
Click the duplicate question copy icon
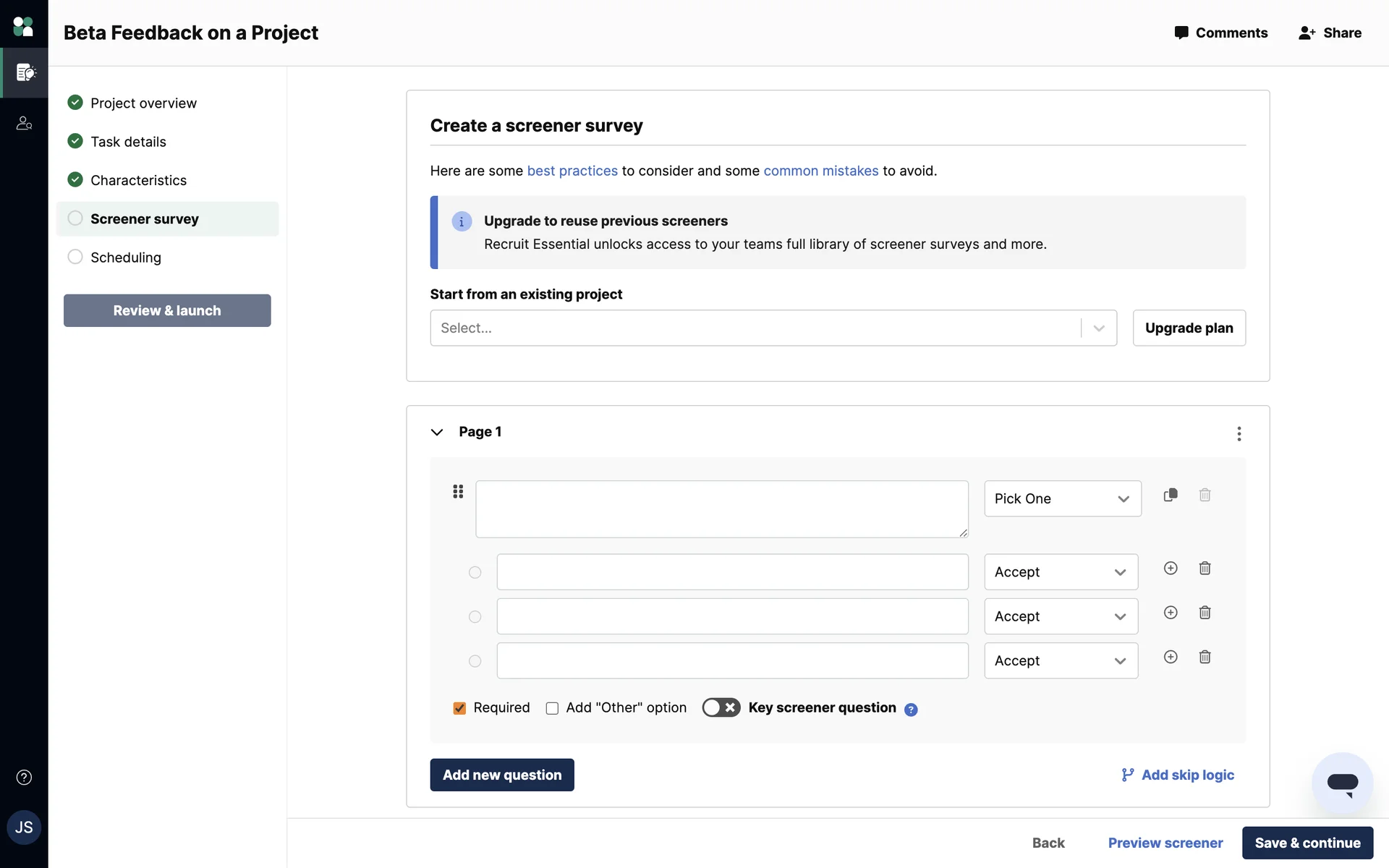[x=1170, y=495]
